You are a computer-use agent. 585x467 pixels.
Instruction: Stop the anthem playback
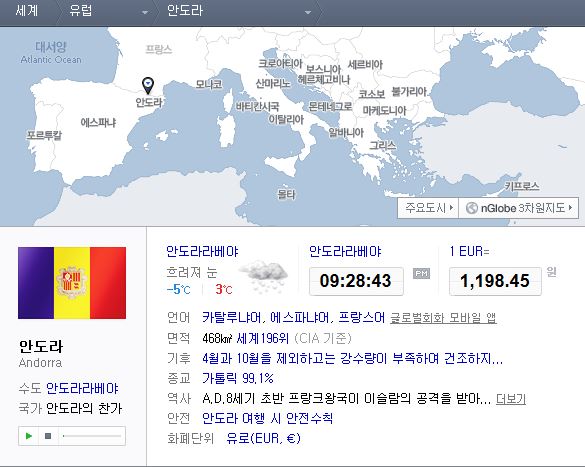click(x=48, y=436)
